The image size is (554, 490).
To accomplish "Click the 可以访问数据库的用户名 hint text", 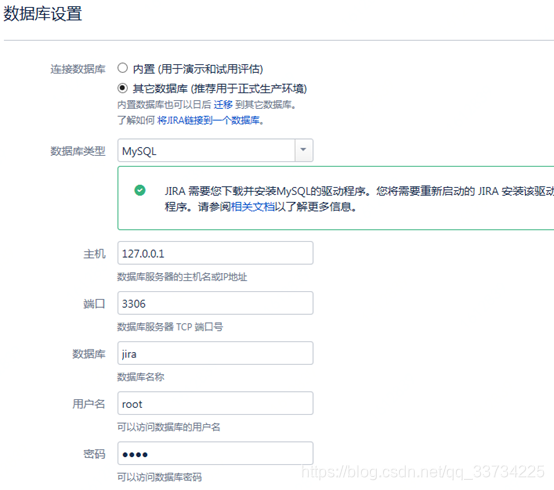I will pos(169,427).
